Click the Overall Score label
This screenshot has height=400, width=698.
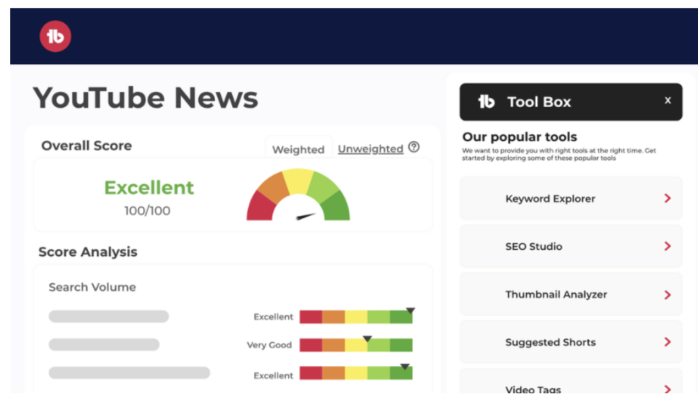click(86, 145)
